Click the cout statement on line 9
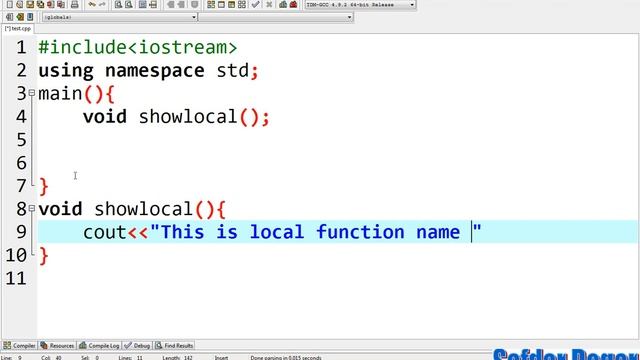 point(282,232)
